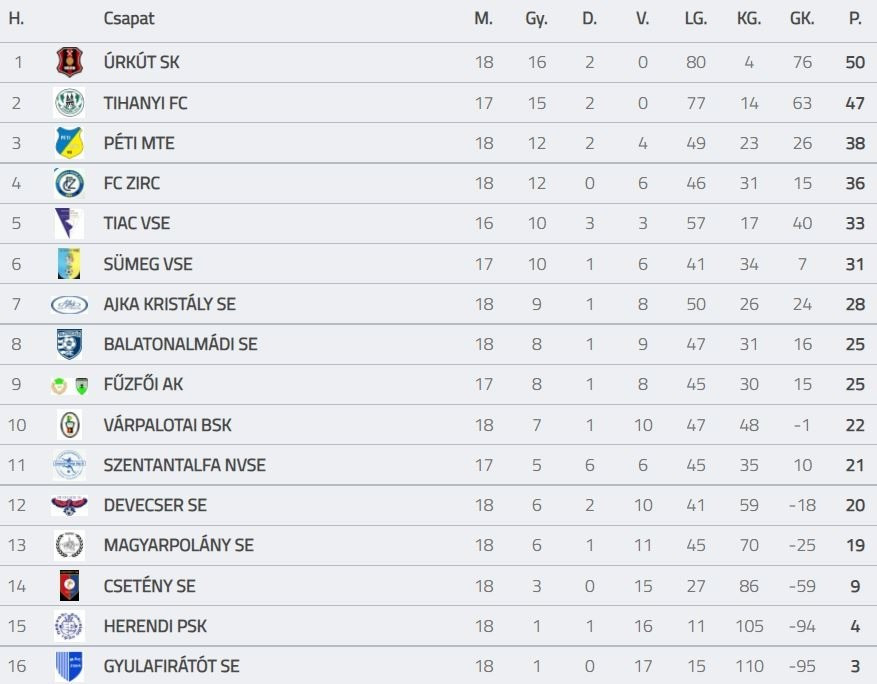The height and width of the screenshot is (684, 877).
Task: Click the Herendi PSK team name
Action: [155, 626]
